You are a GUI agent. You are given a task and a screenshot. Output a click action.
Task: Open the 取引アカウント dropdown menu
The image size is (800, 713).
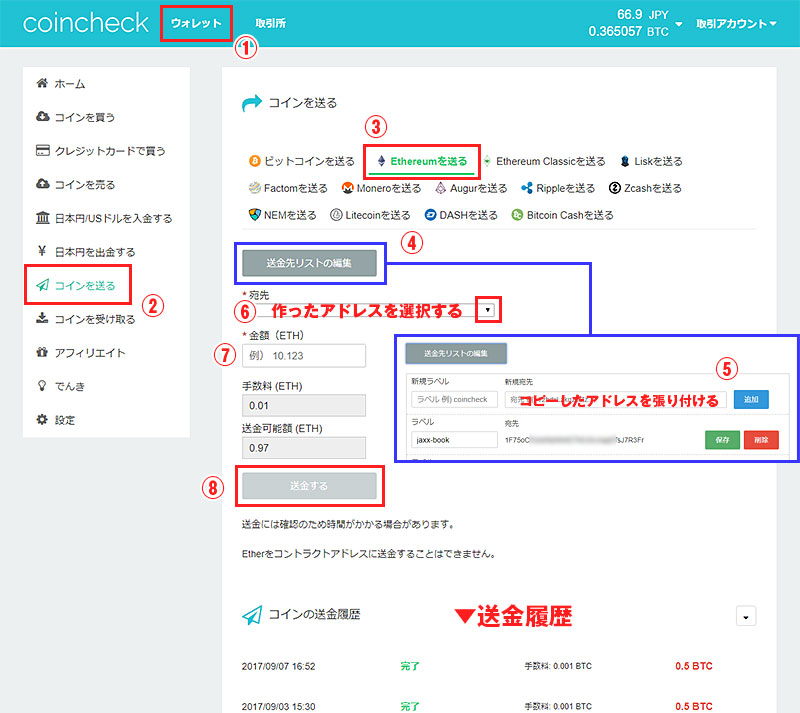[x=736, y=23]
